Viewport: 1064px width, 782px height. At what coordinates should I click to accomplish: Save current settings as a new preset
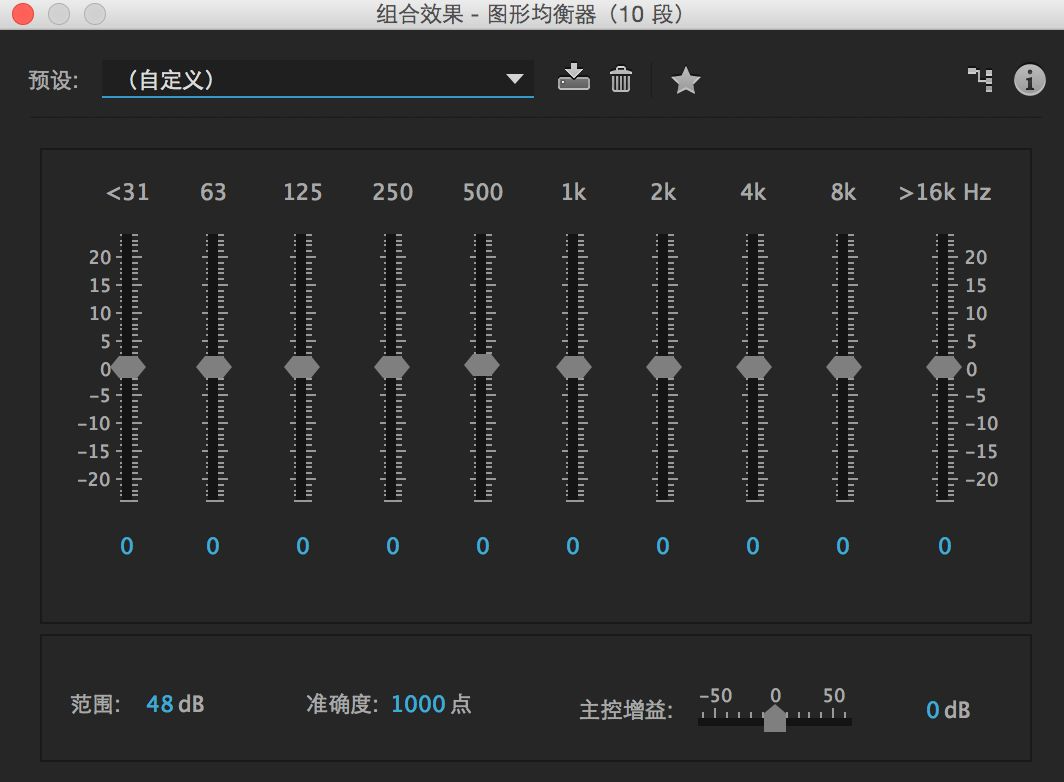coord(574,80)
